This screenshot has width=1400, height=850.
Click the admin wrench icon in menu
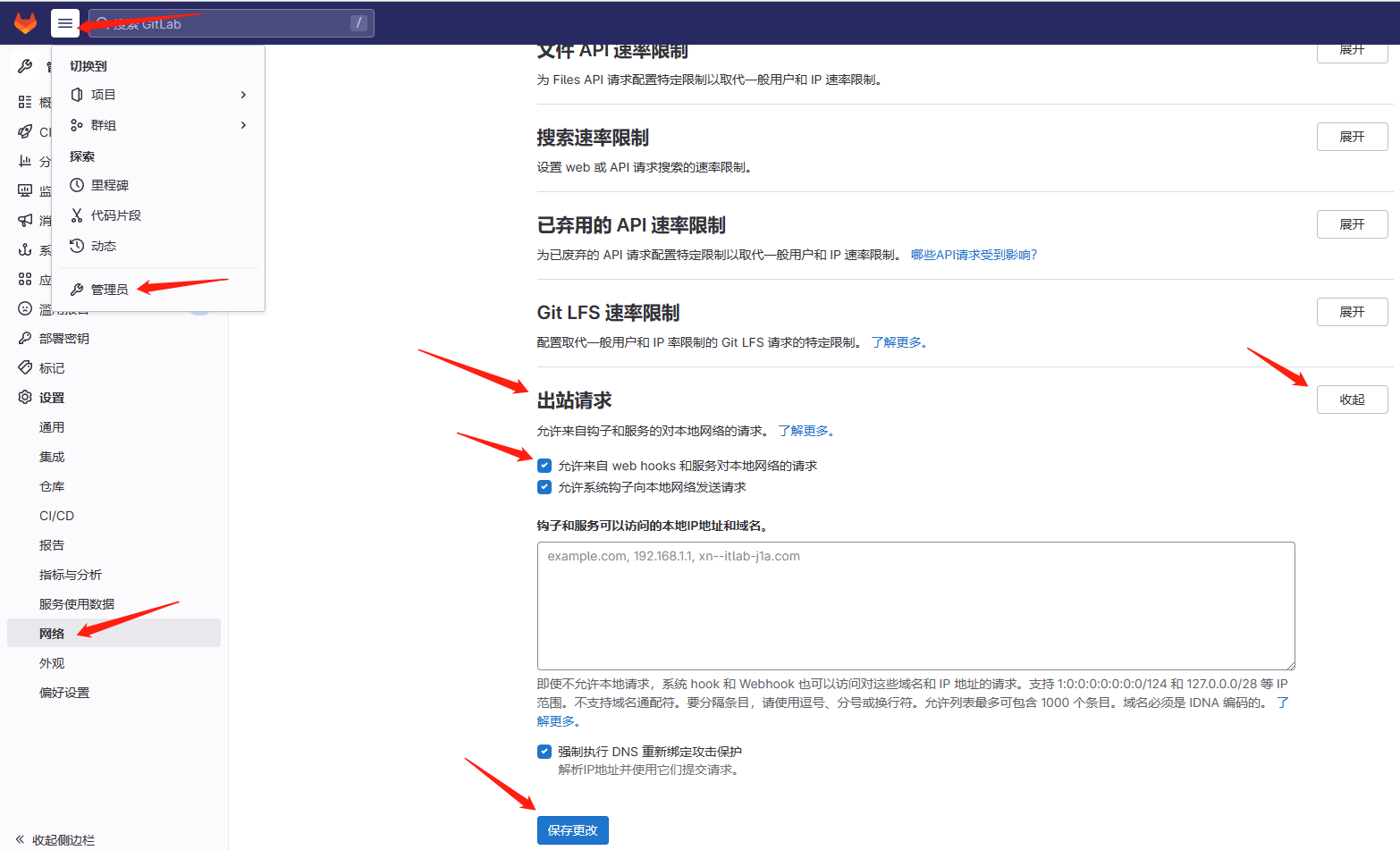pyautogui.click(x=77, y=290)
